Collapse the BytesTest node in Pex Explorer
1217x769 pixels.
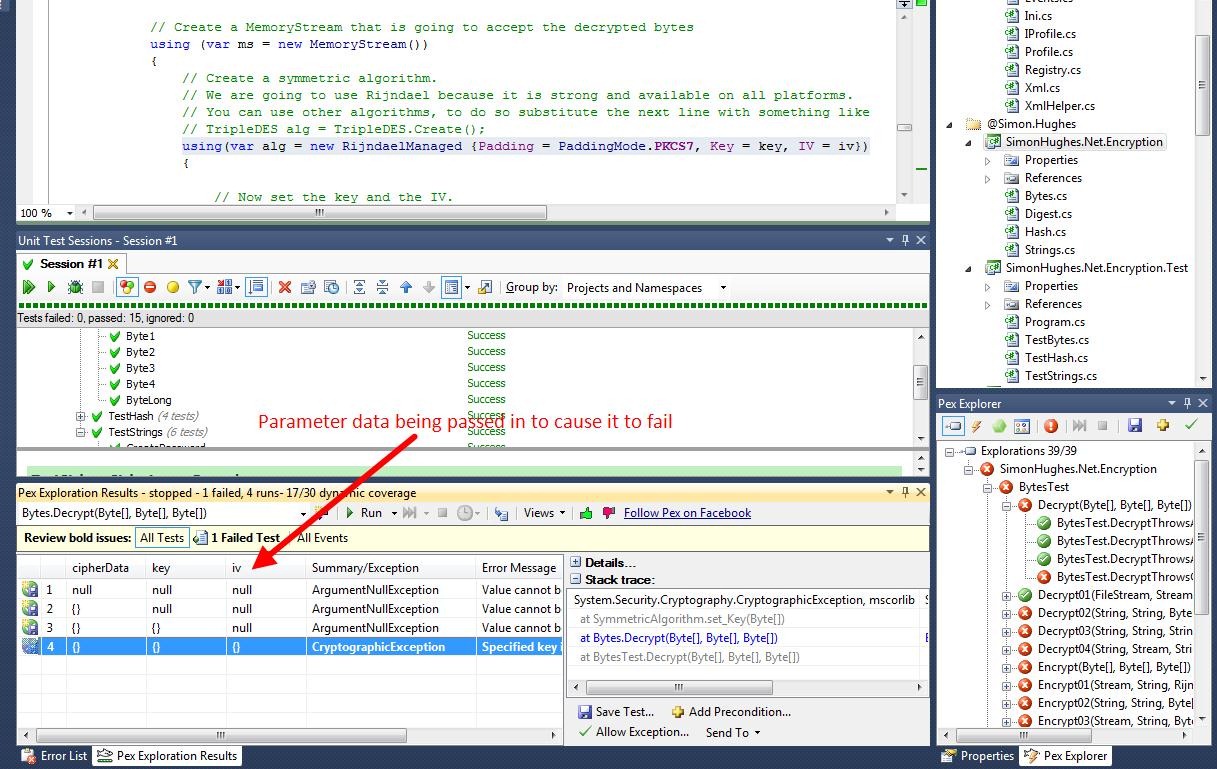[x=989, y=487]
